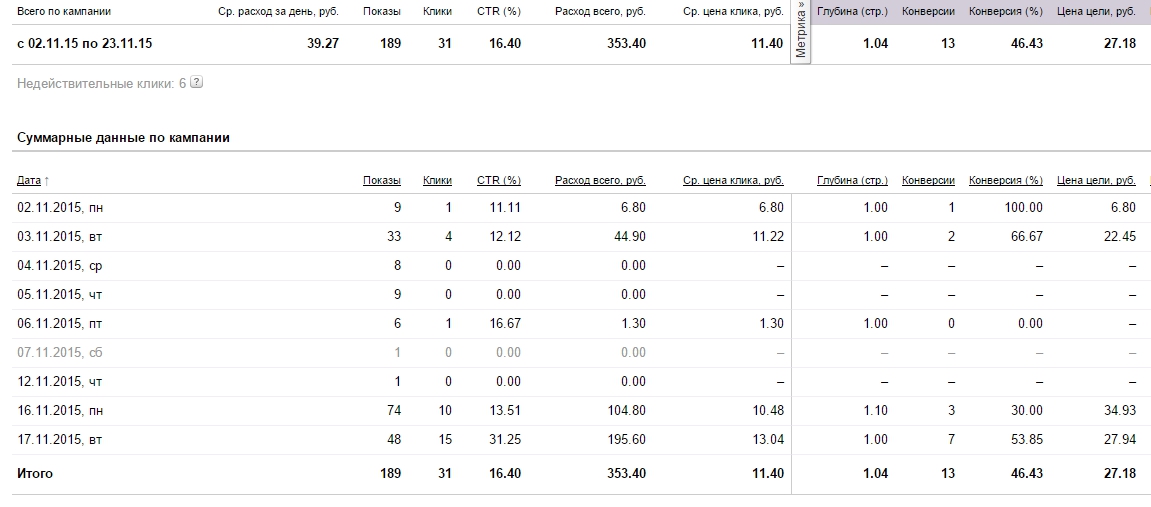Image resolution: width=1151 pixels, height=507 pixels.
Task: Sort by underlined Цена цели column header
Action: point(1096,181)
